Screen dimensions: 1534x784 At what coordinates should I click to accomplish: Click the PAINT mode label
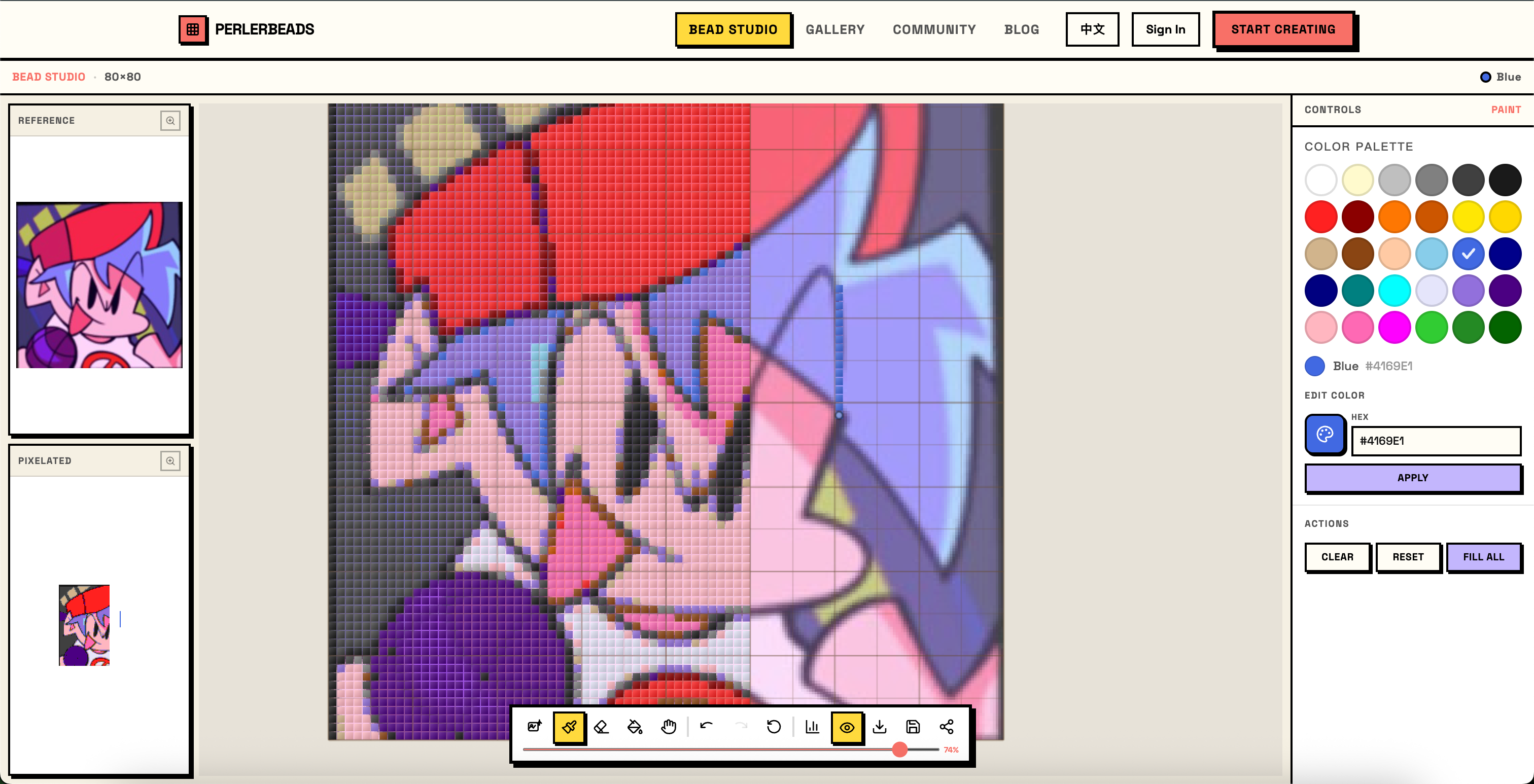pos(1506,110)
